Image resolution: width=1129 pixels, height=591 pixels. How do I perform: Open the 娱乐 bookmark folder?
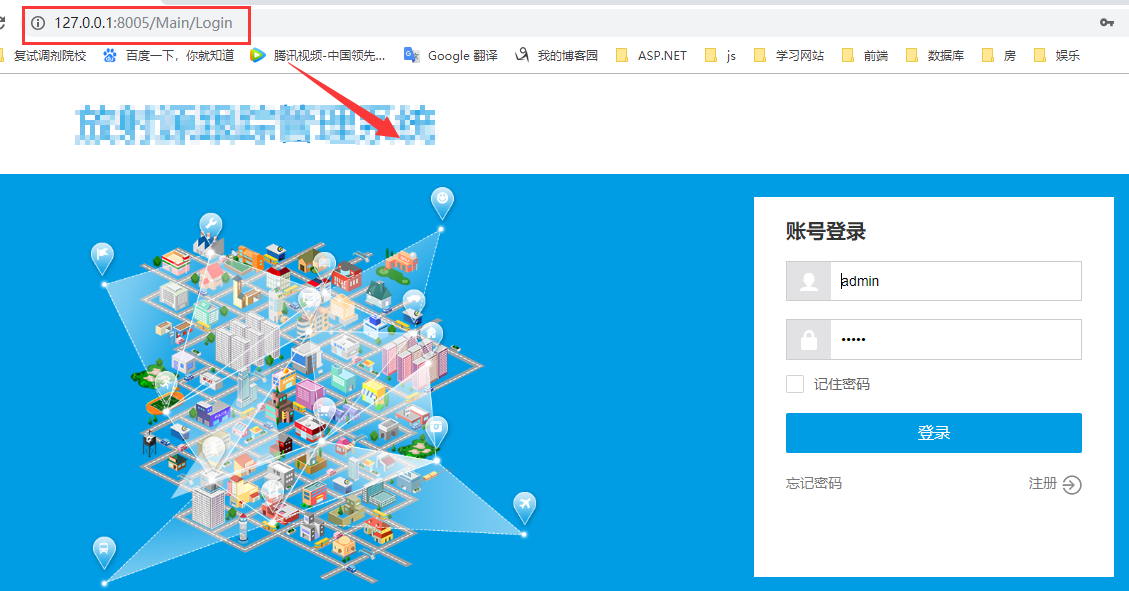click(x=1057, y=55)
